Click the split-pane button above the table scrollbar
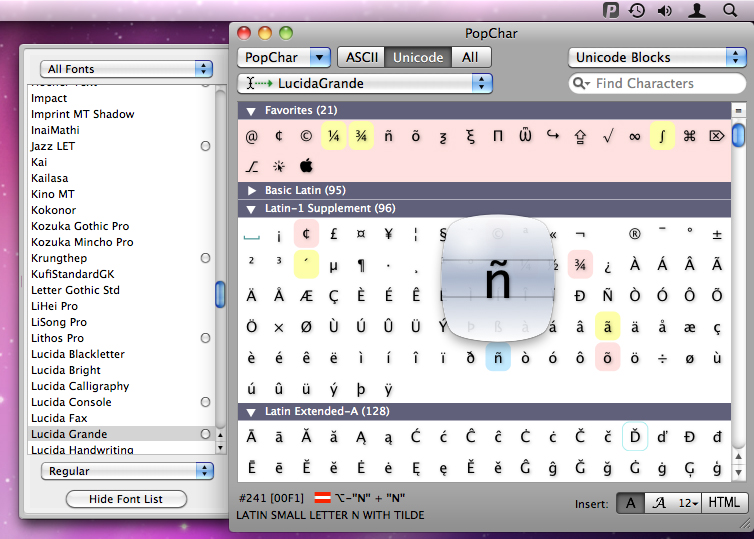The width and height of the screenshot is (754, 539). click(x=738, y=111)
